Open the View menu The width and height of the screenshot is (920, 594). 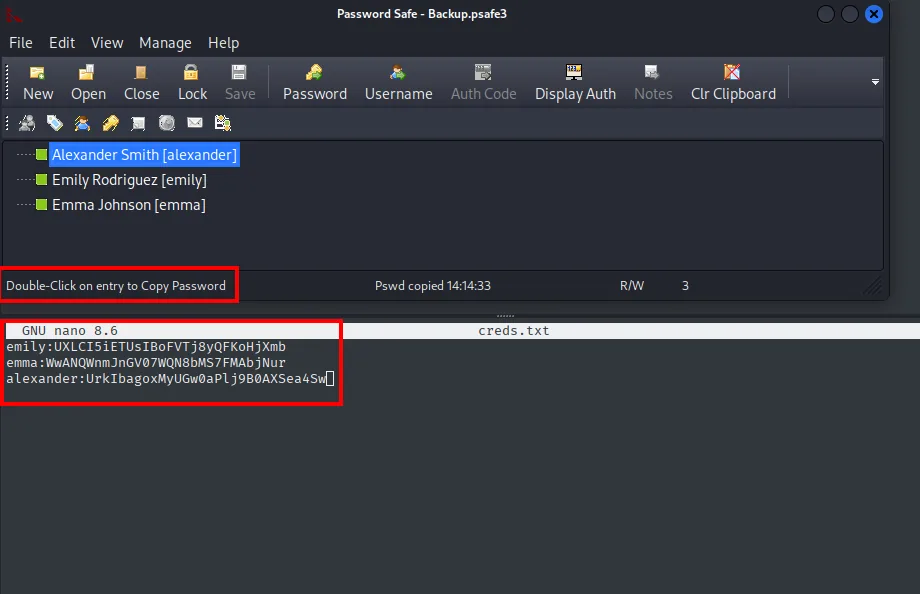pos(107,43)
